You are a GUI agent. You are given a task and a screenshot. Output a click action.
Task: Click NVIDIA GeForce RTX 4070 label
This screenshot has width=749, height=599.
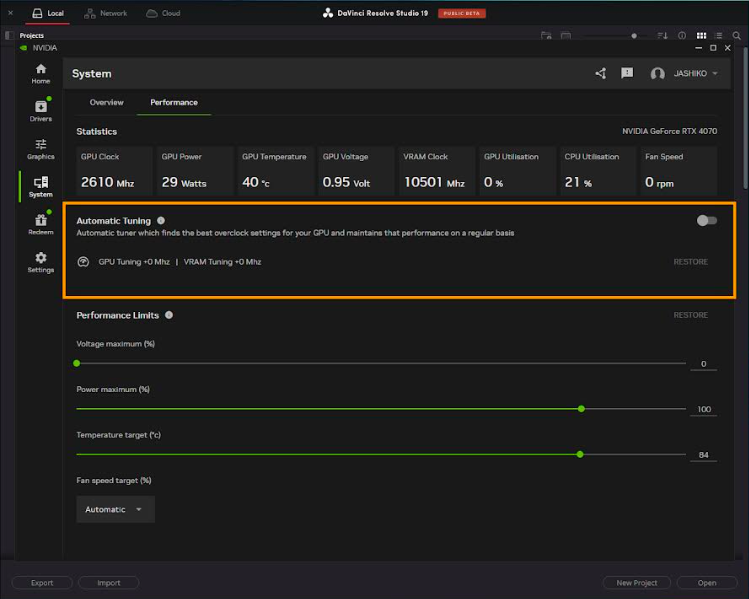[669, 131]
